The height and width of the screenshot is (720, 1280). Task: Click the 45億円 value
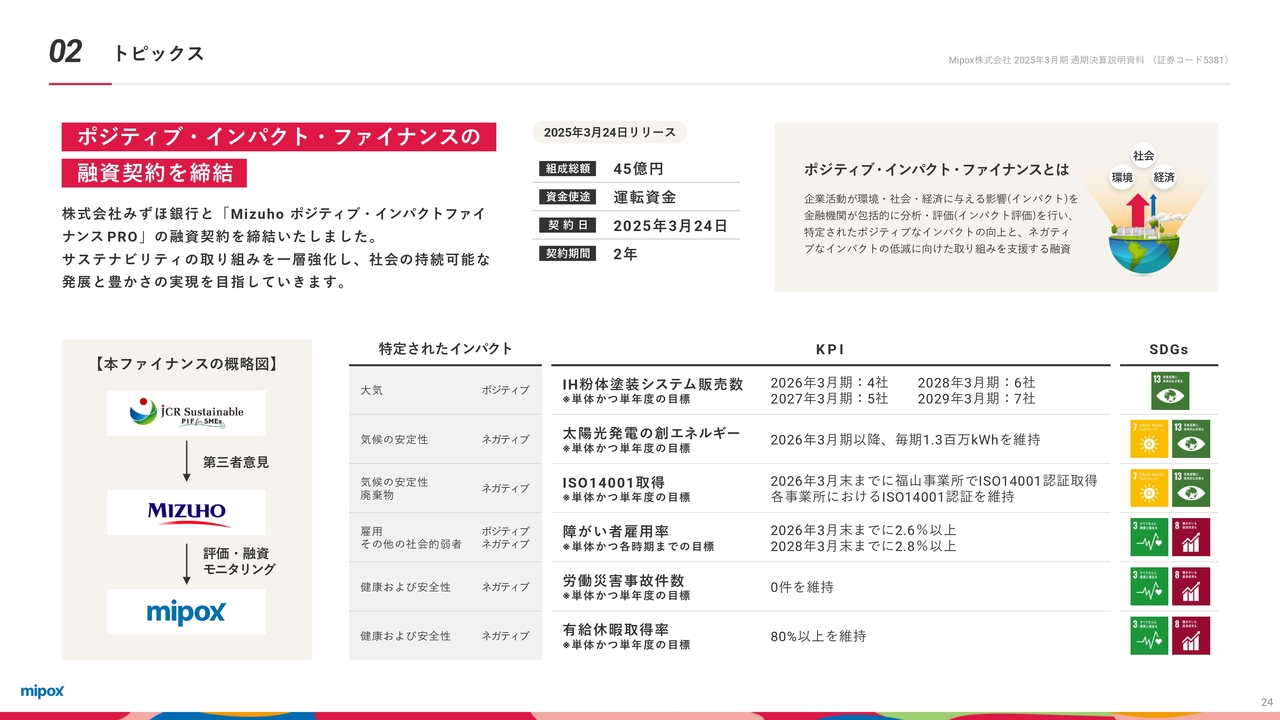pyautogui.click(x=638, y=169)
